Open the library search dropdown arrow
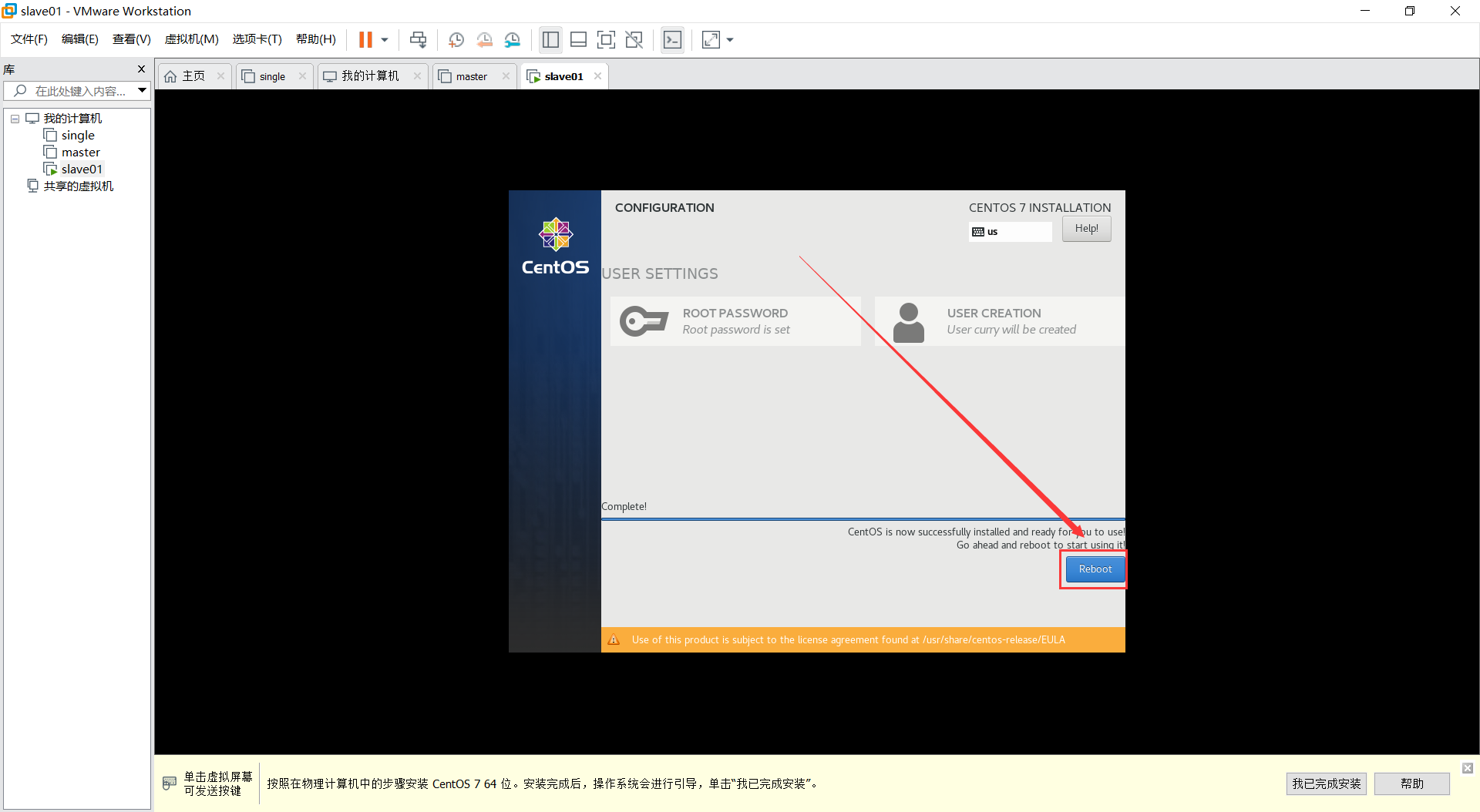This screenshot has height=812, width=1480. pos(143,91)
